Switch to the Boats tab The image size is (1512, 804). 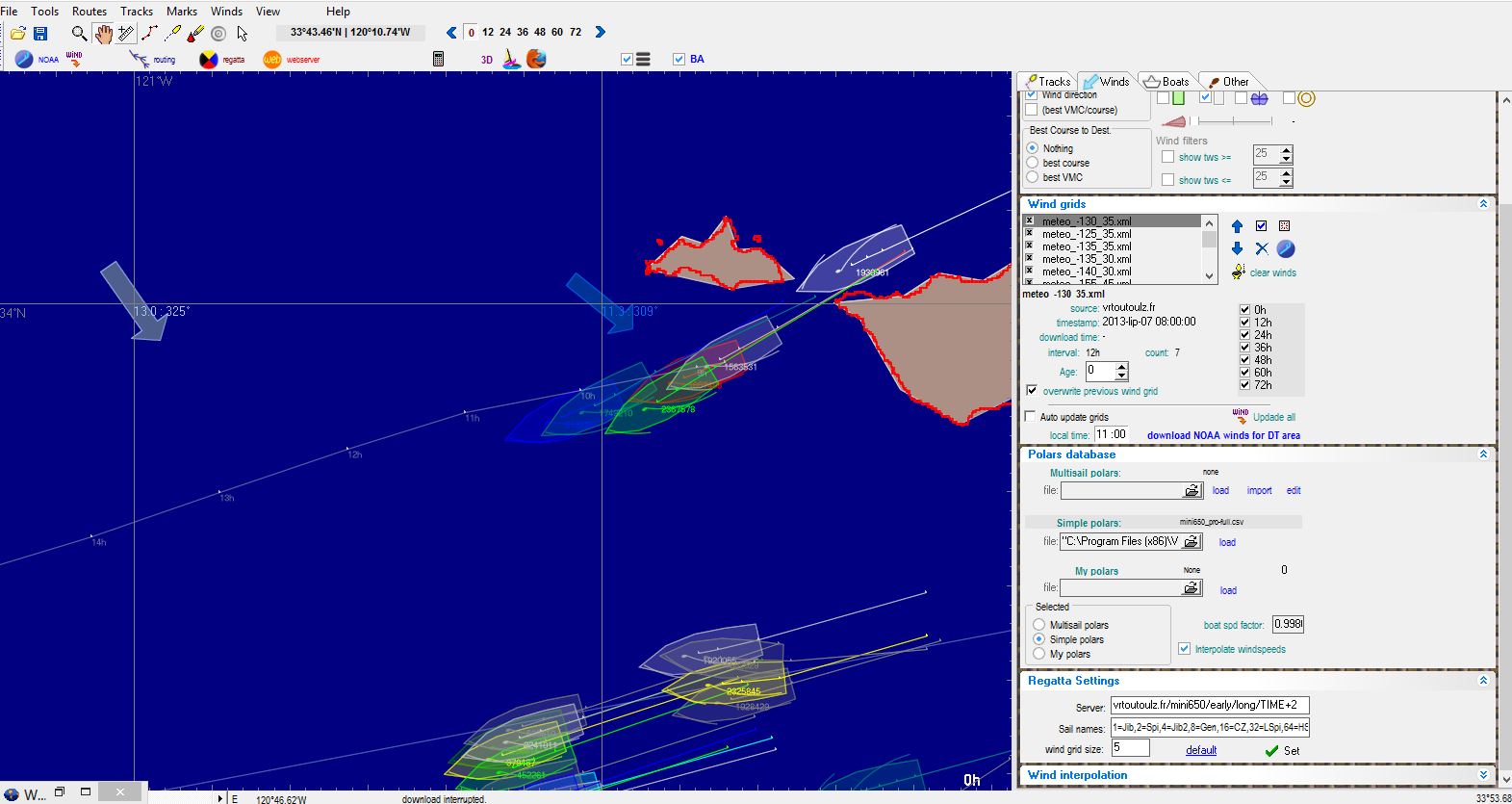(x=1166, y=82)
